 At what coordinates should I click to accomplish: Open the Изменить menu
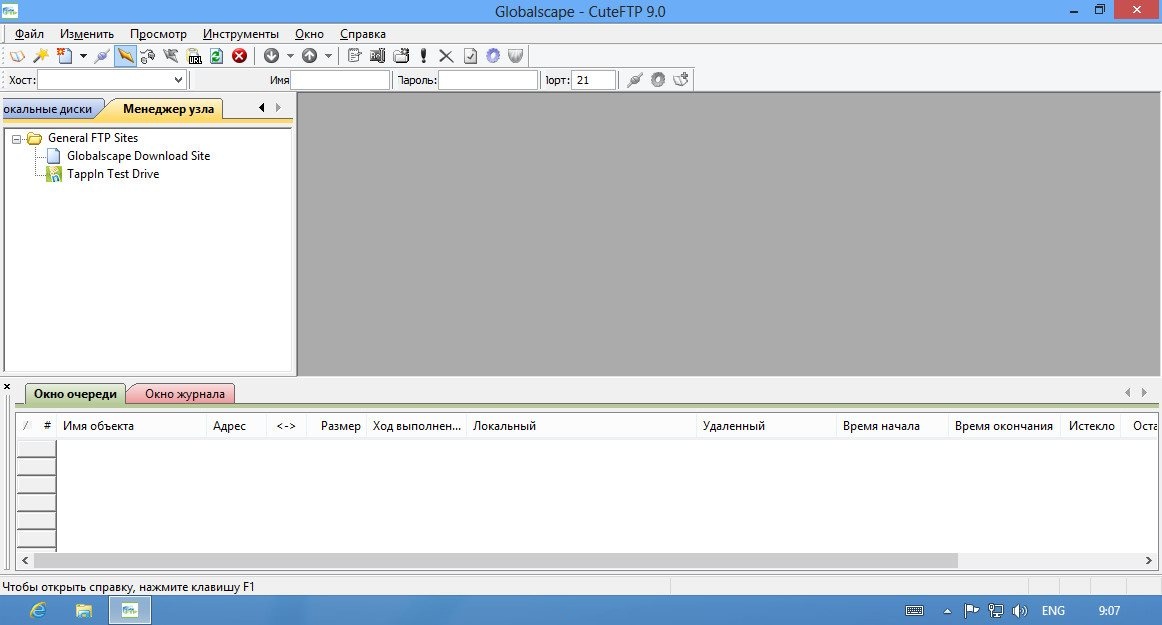click(x=87, y=34)
